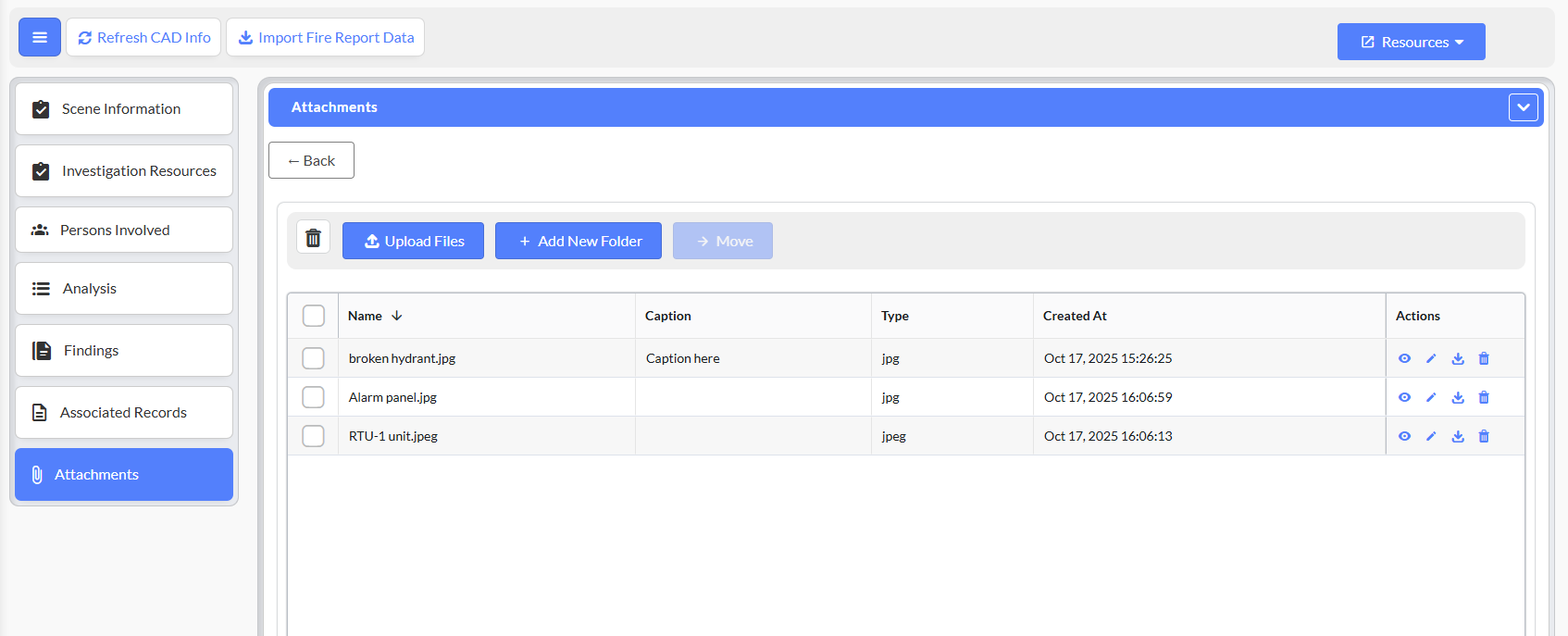
Task: Click the hamburger menu icon
Action: point(40,37)
